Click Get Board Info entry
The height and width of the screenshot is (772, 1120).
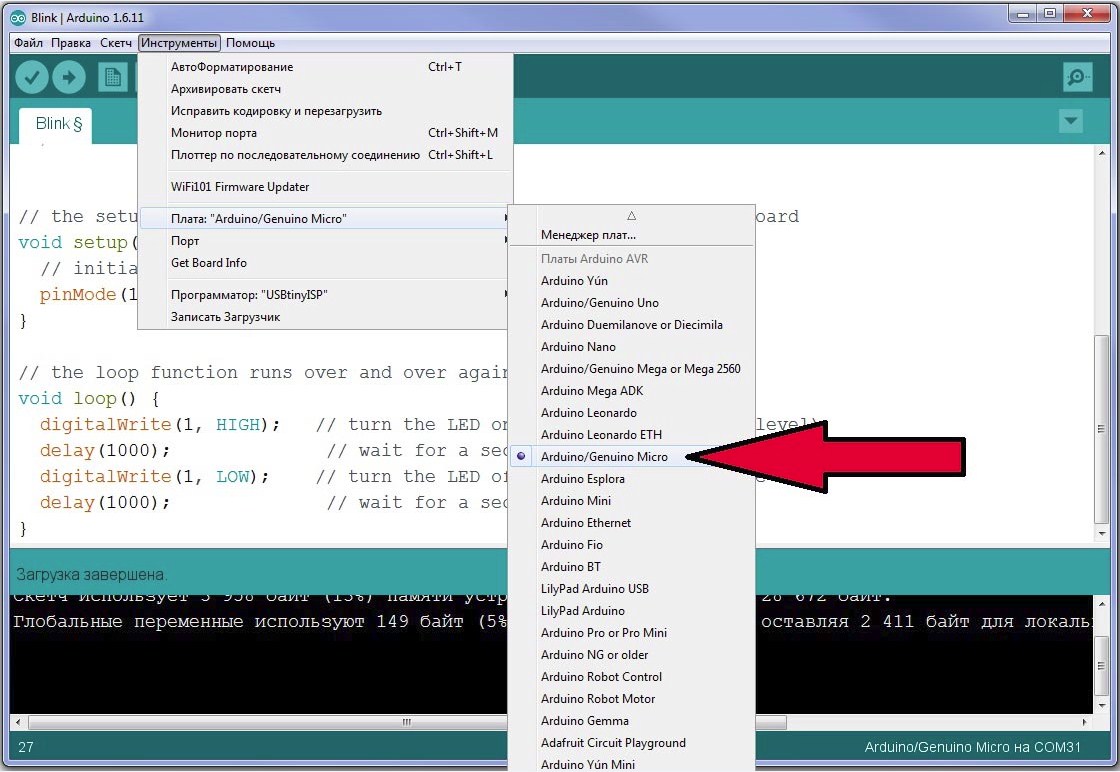pos(209,263)
